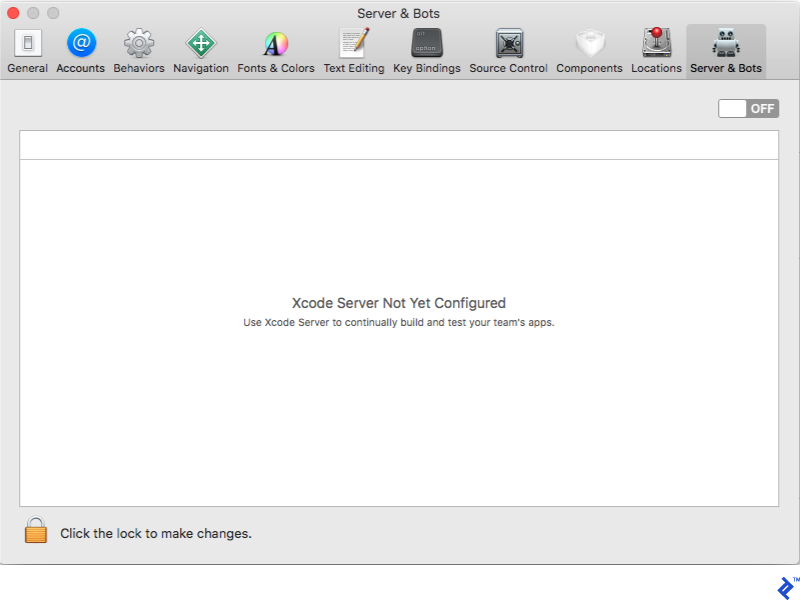Turn on the Xcode Server switch
800x600 pixels.
[x=748, y=108]
